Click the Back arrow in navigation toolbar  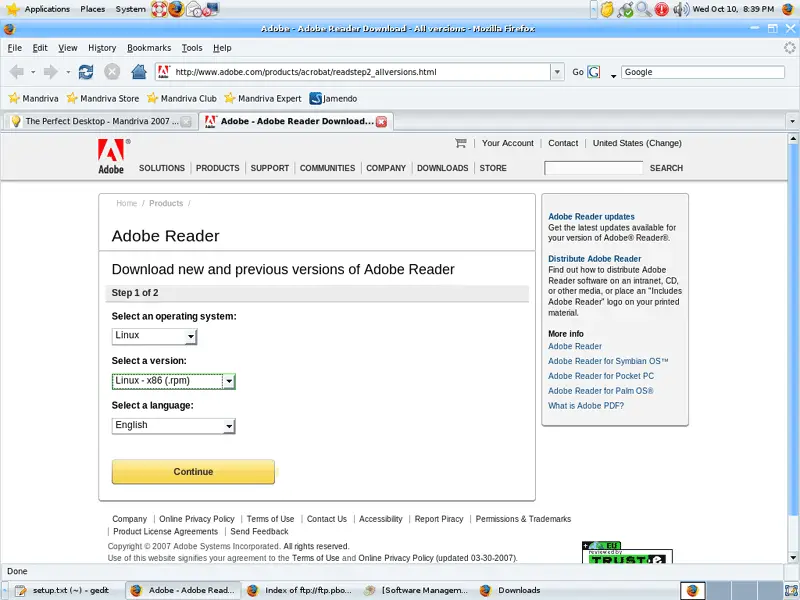[17, 72]
